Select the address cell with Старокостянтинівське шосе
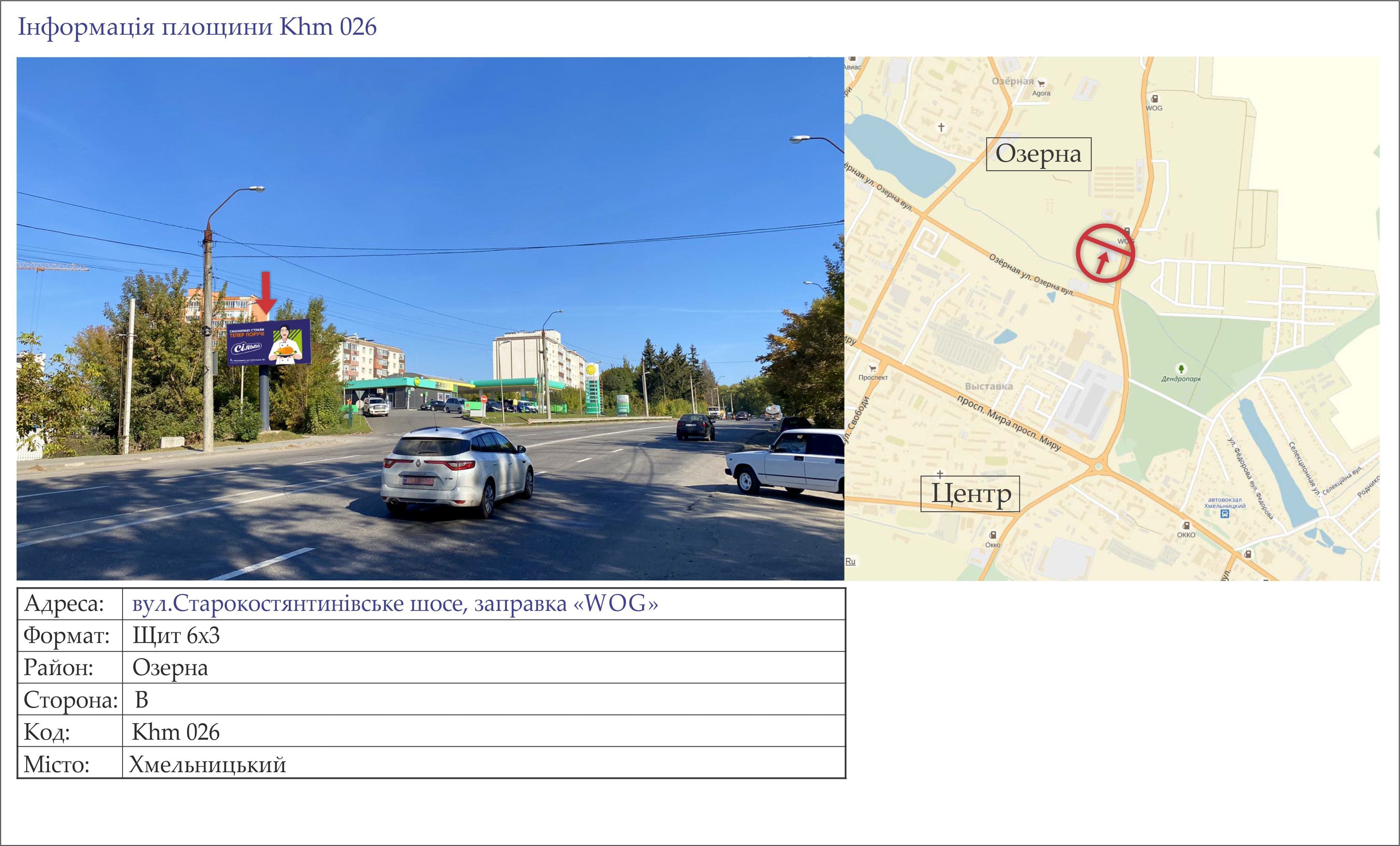 click(484, 604)
